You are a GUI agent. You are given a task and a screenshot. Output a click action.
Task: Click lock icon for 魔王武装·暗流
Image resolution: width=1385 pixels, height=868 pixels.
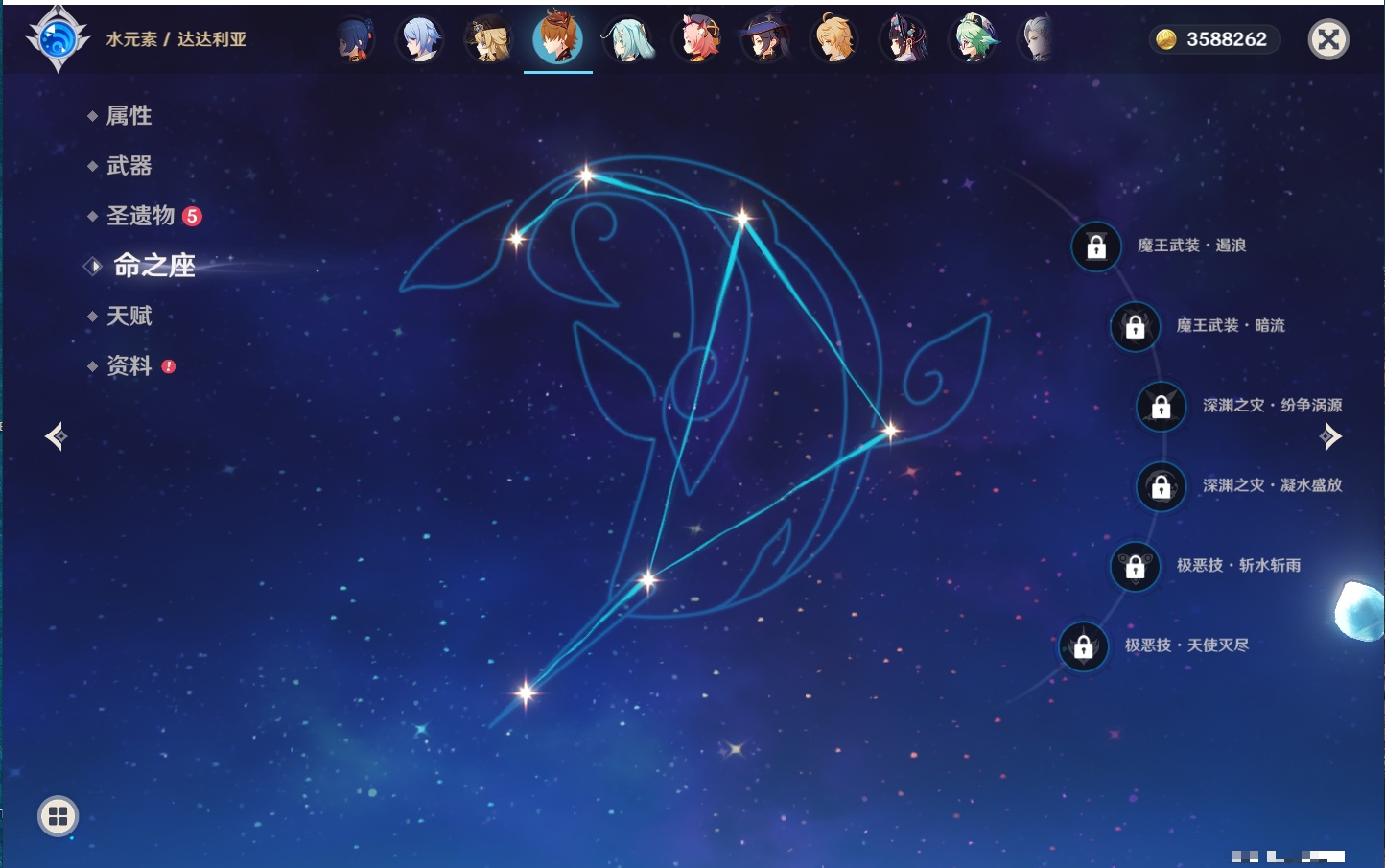pos(1135,326)
